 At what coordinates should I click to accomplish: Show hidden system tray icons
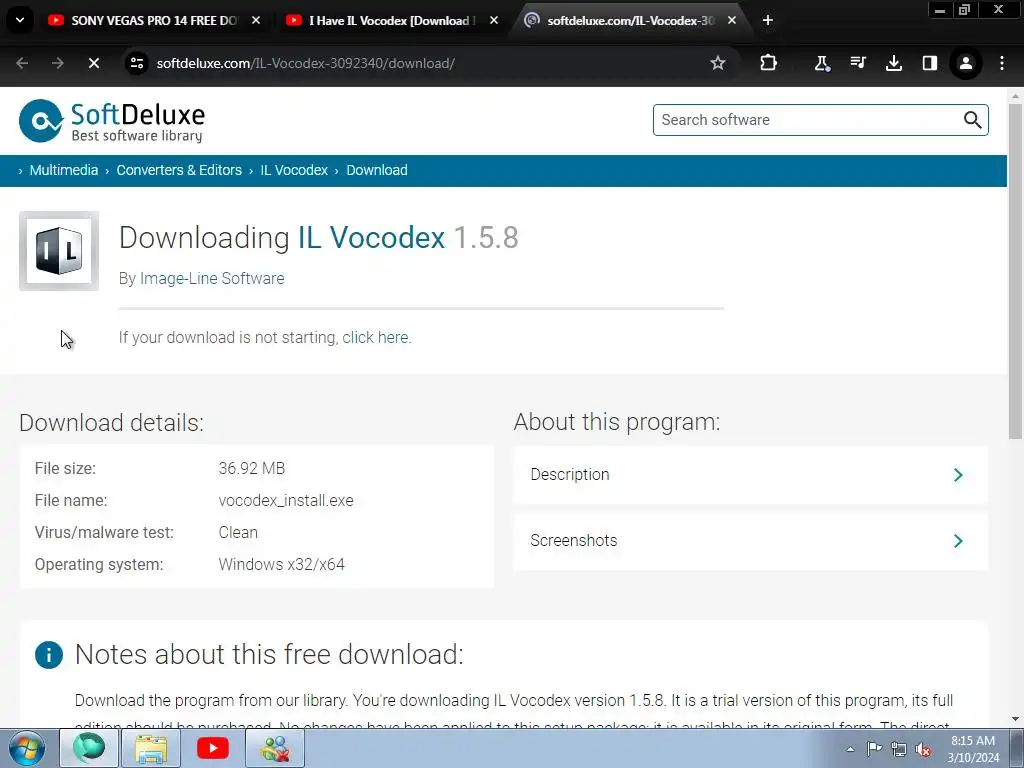[x=850, y=749]
